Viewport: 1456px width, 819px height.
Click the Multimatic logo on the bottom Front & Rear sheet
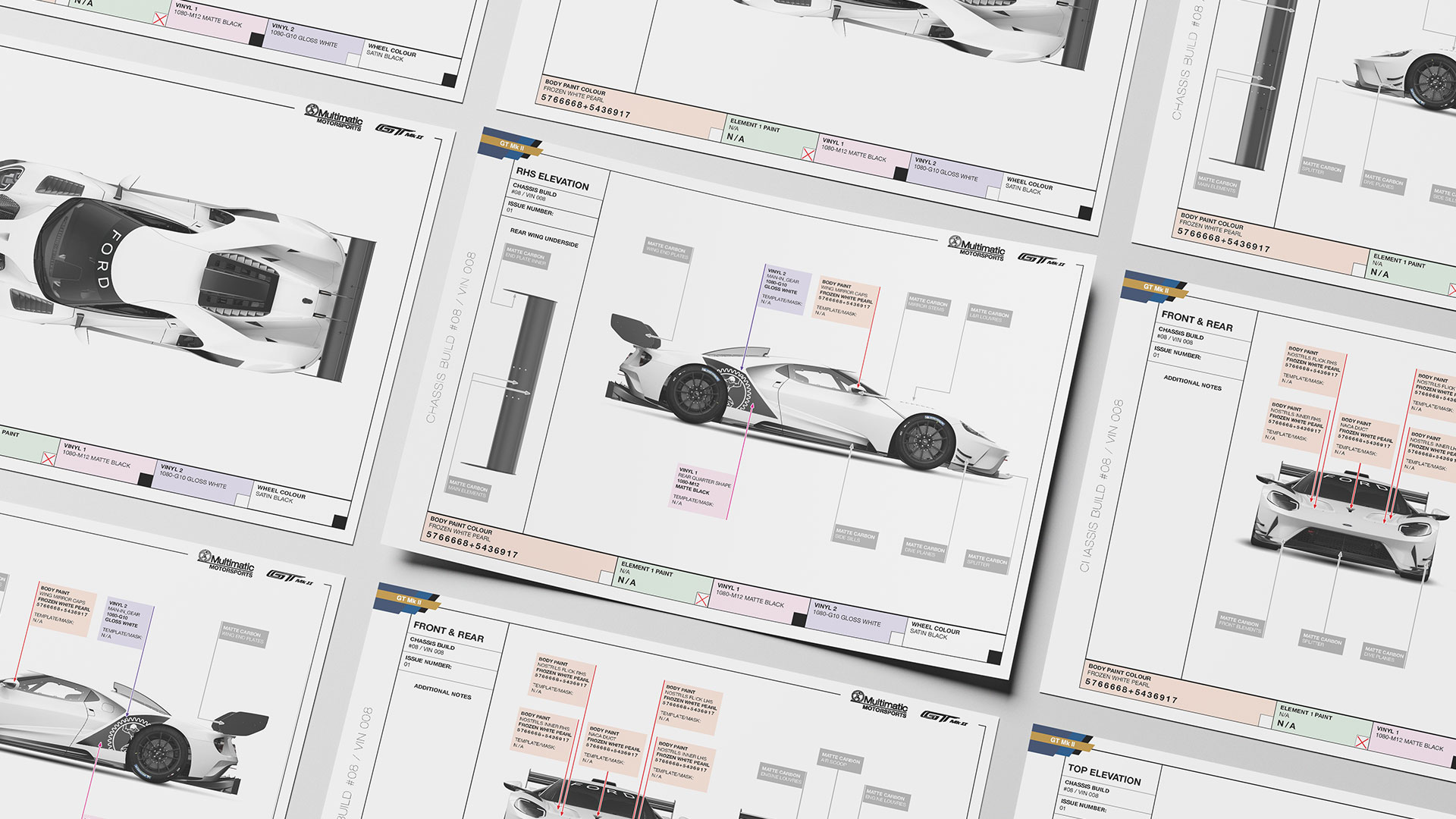tap(880, 704)
